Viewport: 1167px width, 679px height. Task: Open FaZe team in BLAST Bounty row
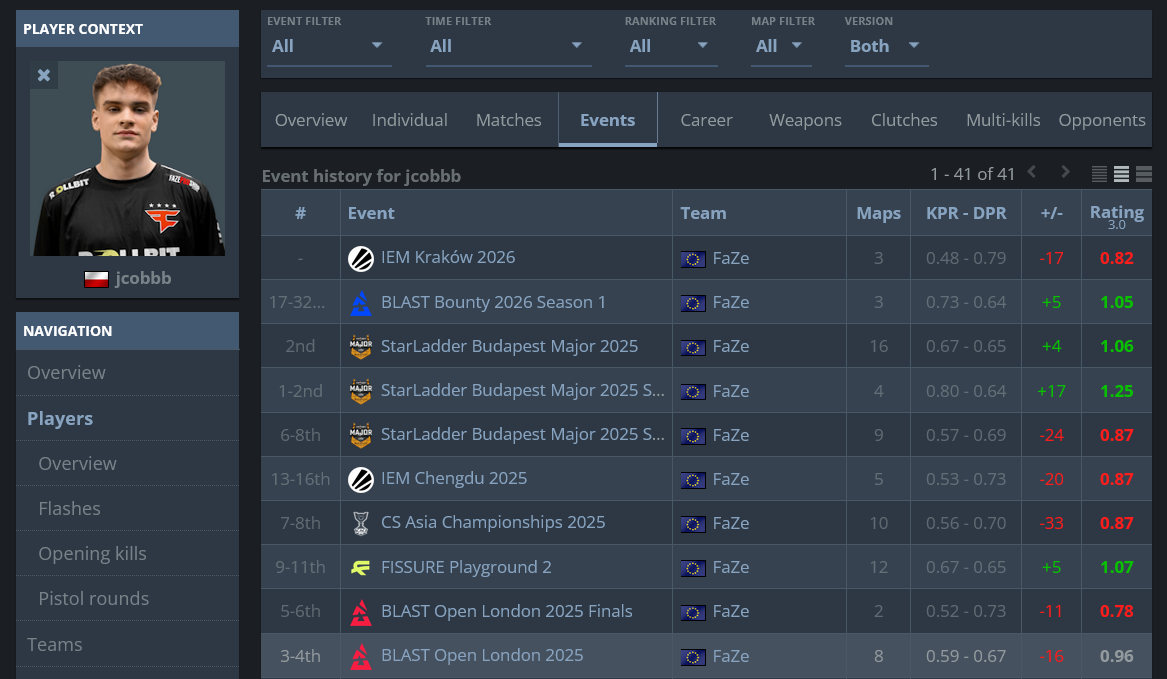click(x=730, y=302)
